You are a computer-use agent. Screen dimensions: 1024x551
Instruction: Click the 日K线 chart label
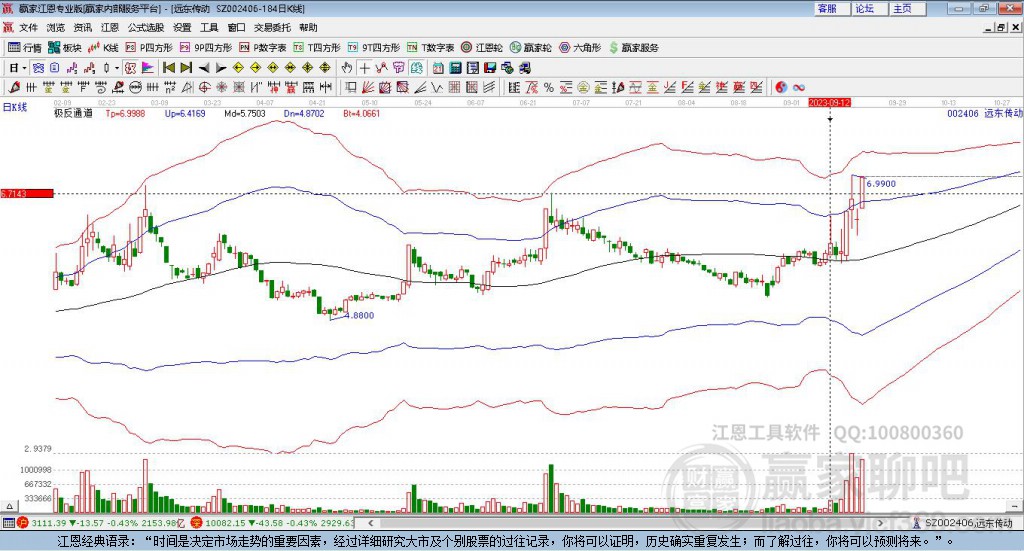(15, 107)
